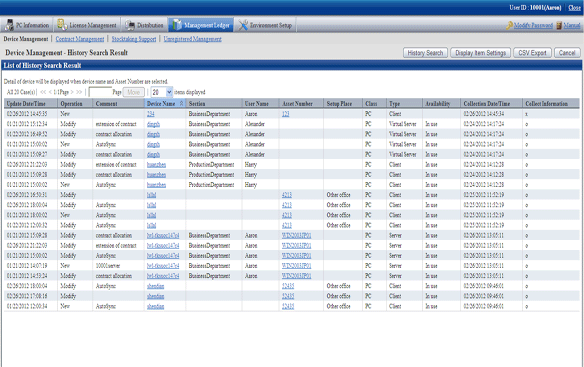Click the CSV Export button
This screenshot has width=584, height=367.
[x=532, y=53]
